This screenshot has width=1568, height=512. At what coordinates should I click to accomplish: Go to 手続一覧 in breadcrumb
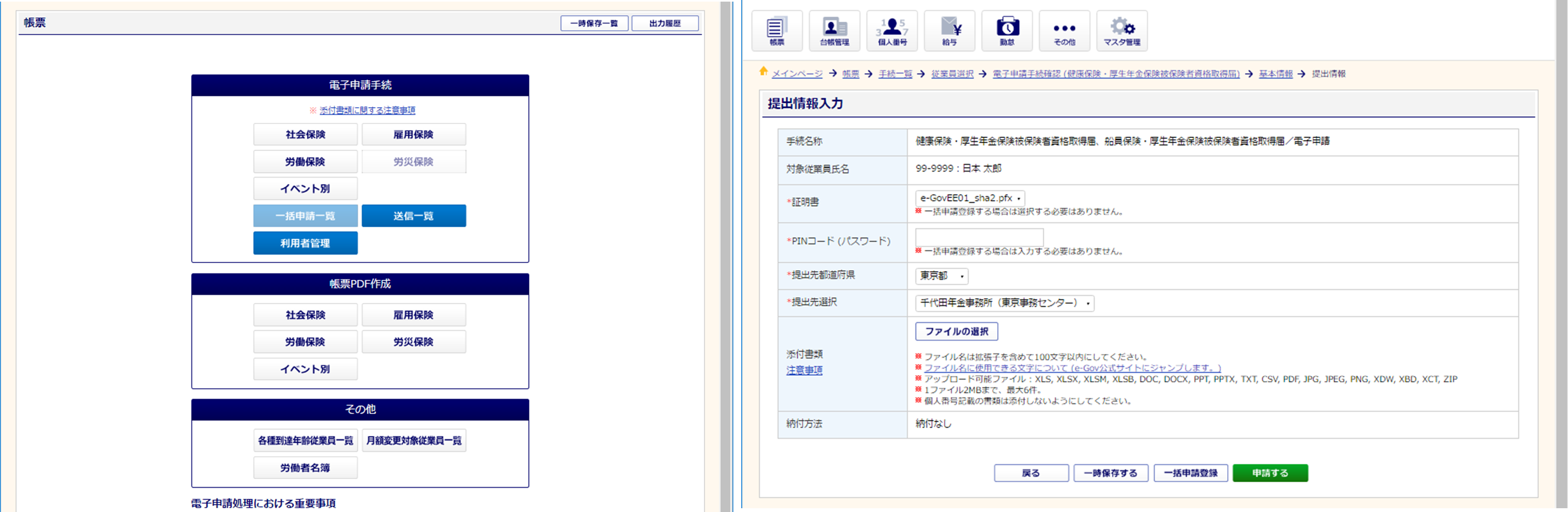[x=895, y=74]
